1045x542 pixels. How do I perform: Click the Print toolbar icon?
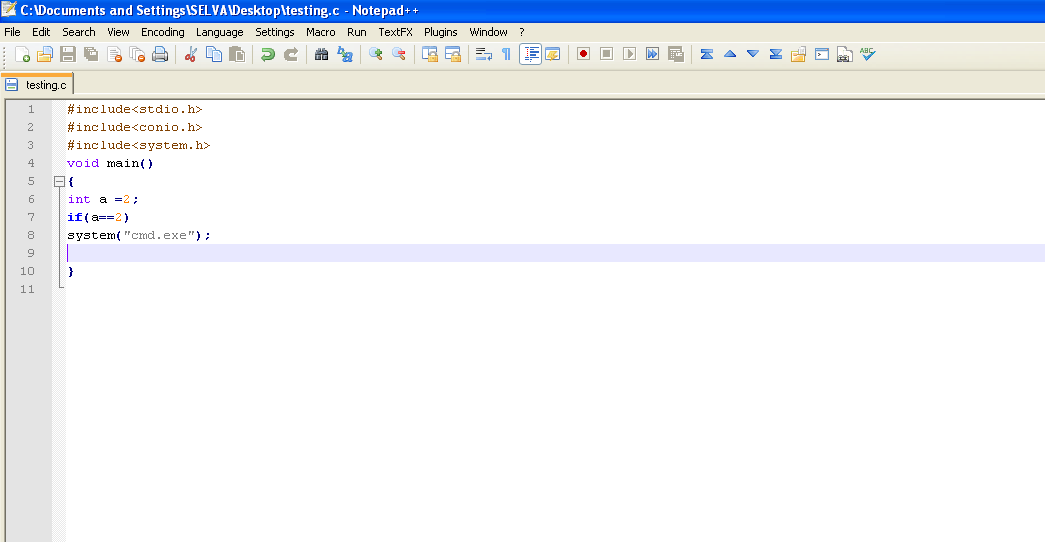(160, 54)
